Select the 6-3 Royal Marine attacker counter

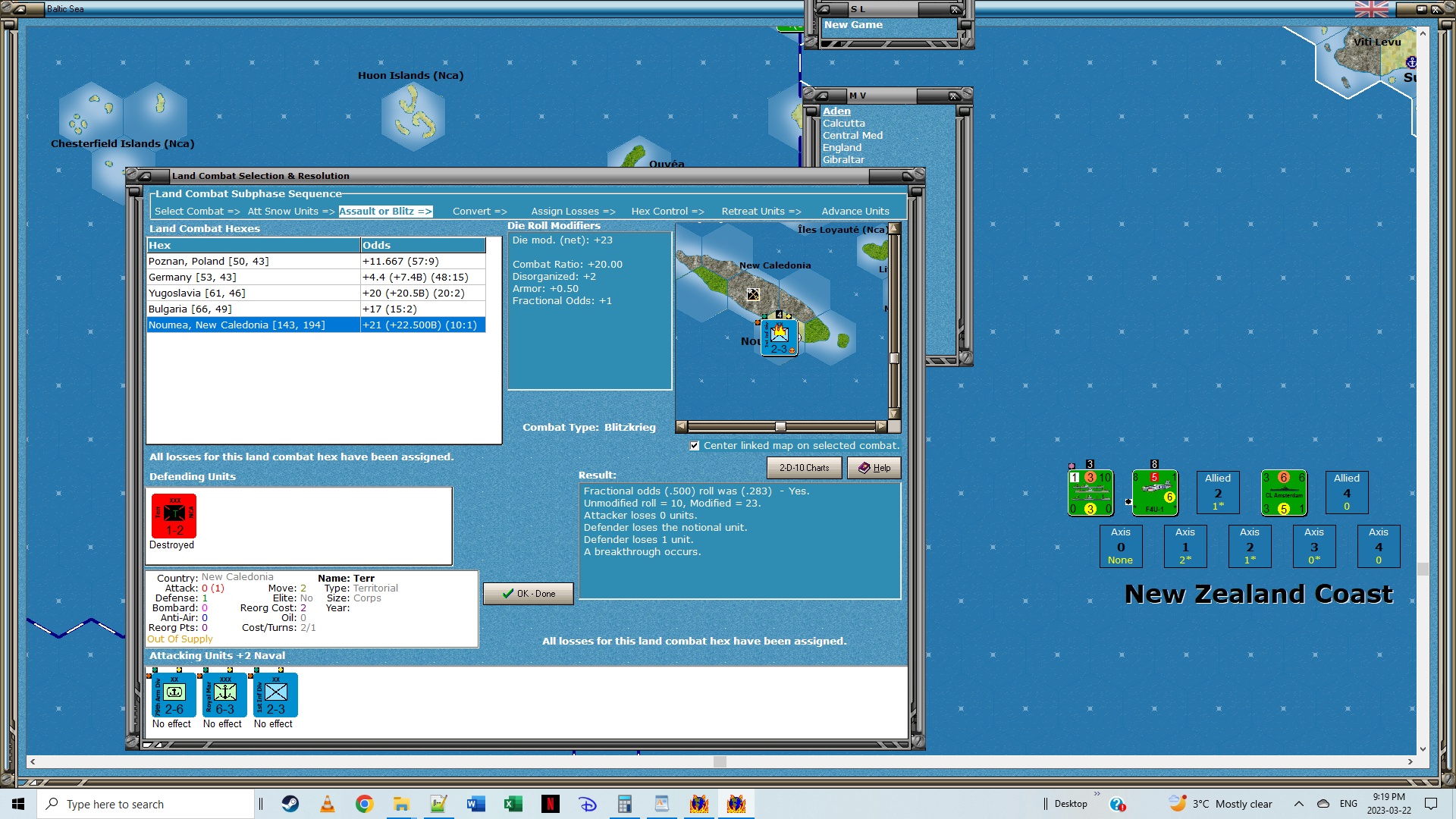(x=224, y=695)
